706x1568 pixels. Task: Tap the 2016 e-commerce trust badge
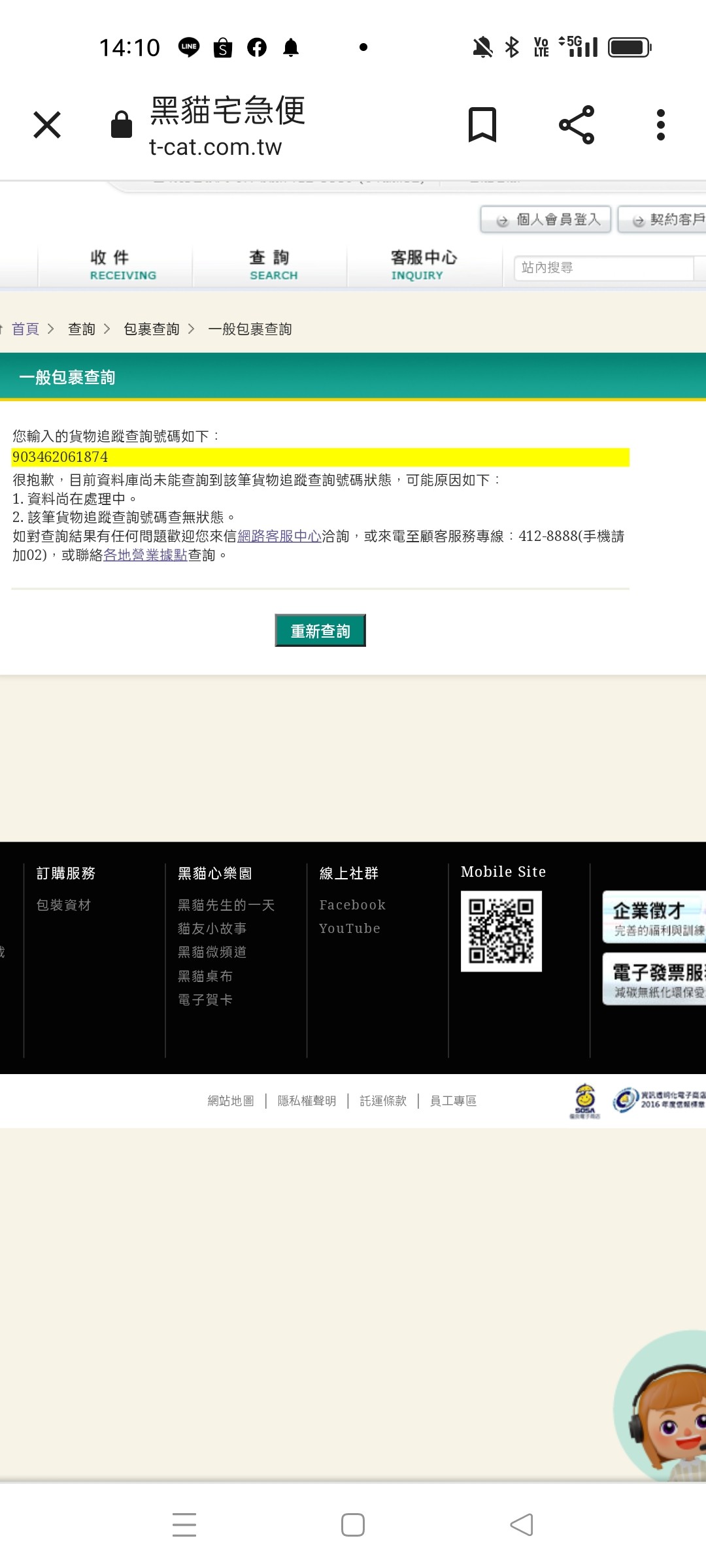[x=659, y=1100]
